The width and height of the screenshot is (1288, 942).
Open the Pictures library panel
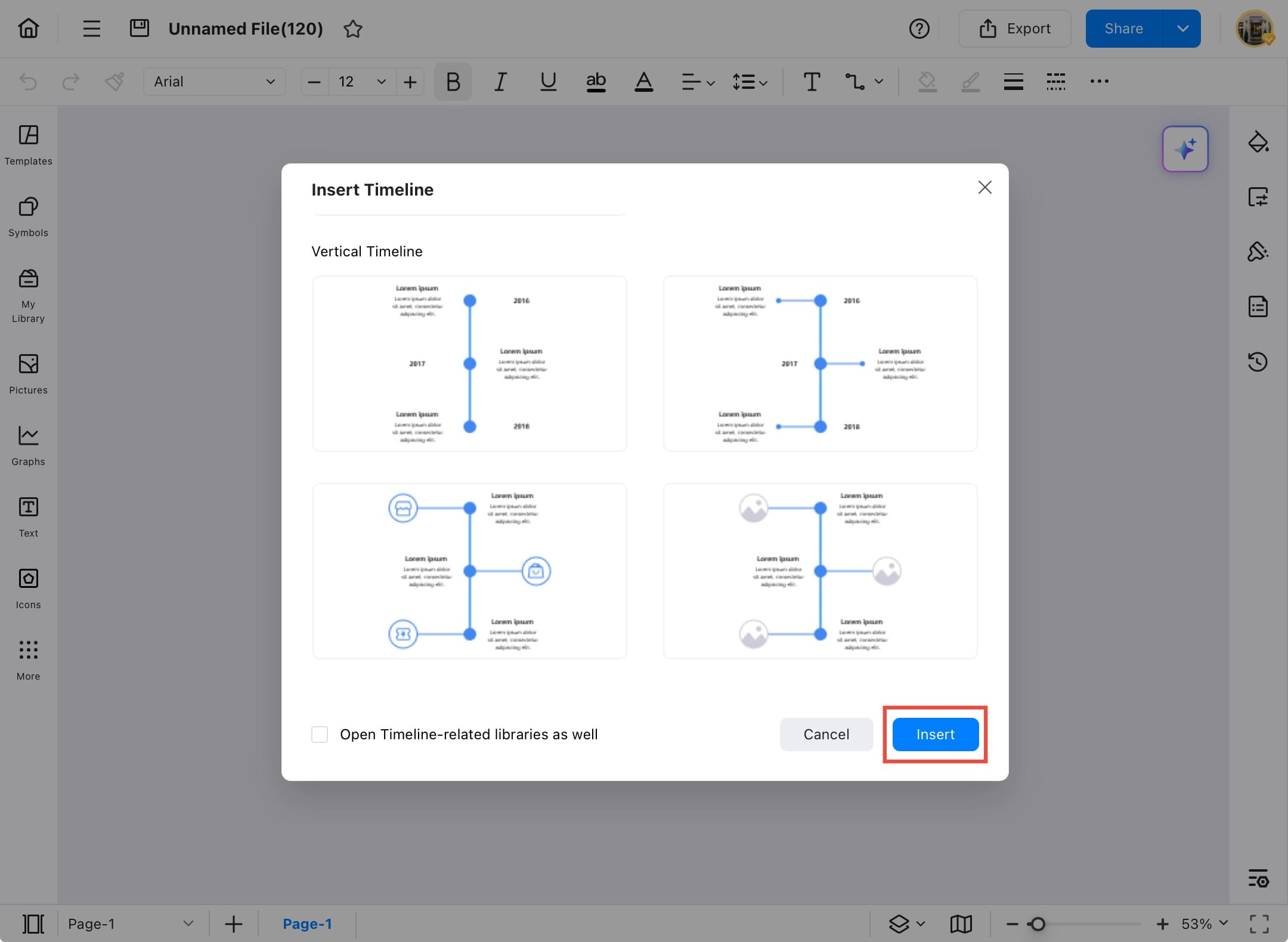pyautogui.click(x=27, y=374)
